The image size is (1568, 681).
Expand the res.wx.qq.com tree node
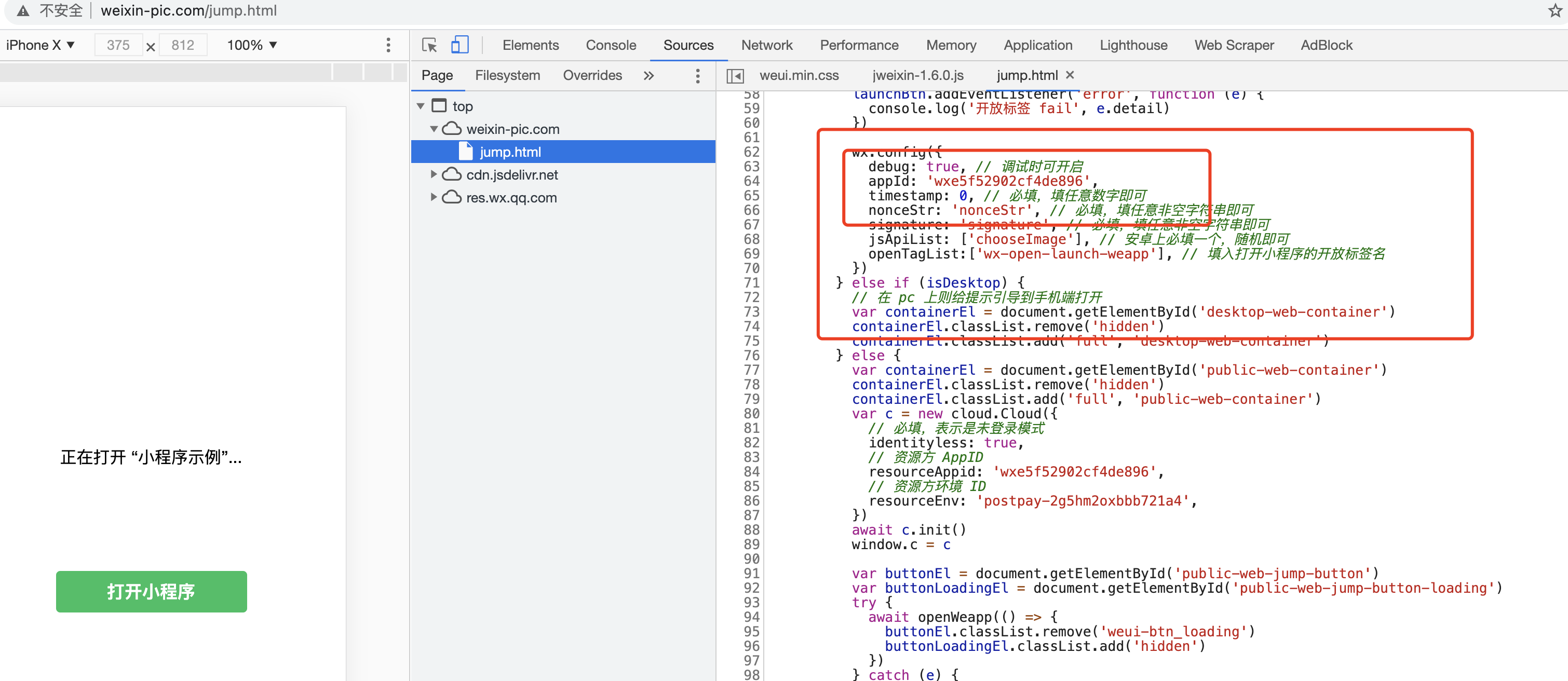coord(434,197)
